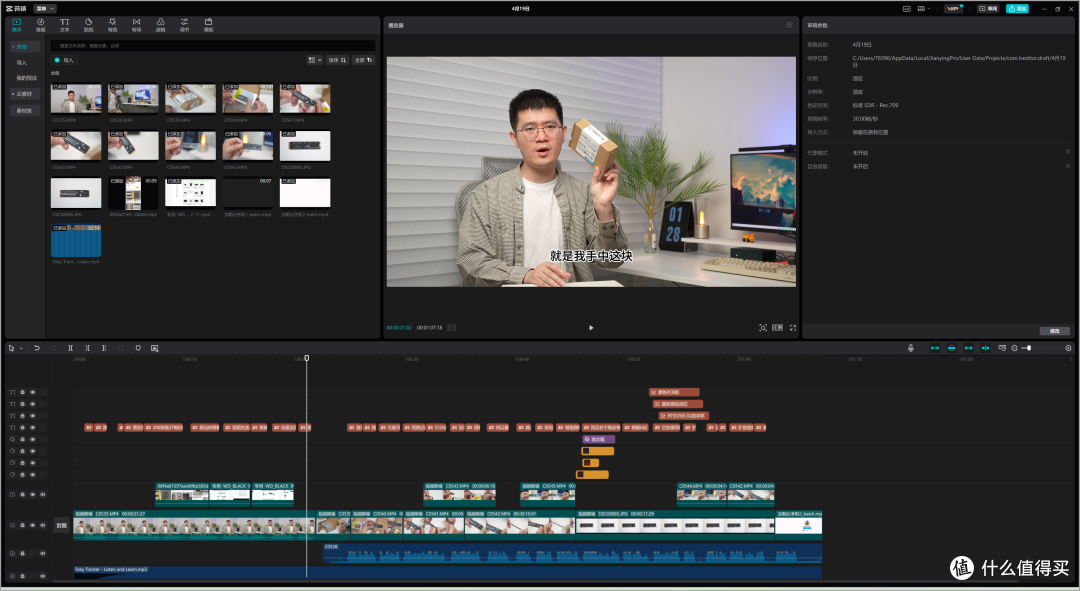Click the teal 导出 export button
Screen dimensions: 1080x591
(x=1017, y=8)
